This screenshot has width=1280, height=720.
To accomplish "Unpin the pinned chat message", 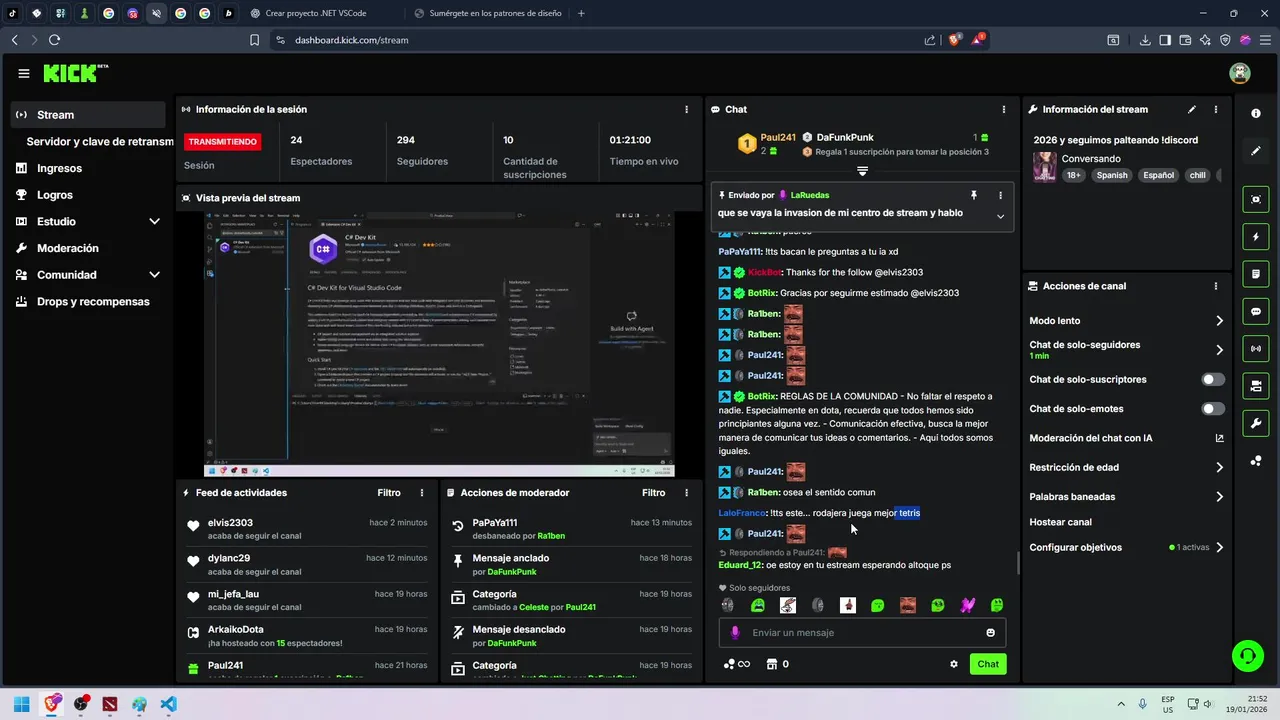I will click(973, 195).
